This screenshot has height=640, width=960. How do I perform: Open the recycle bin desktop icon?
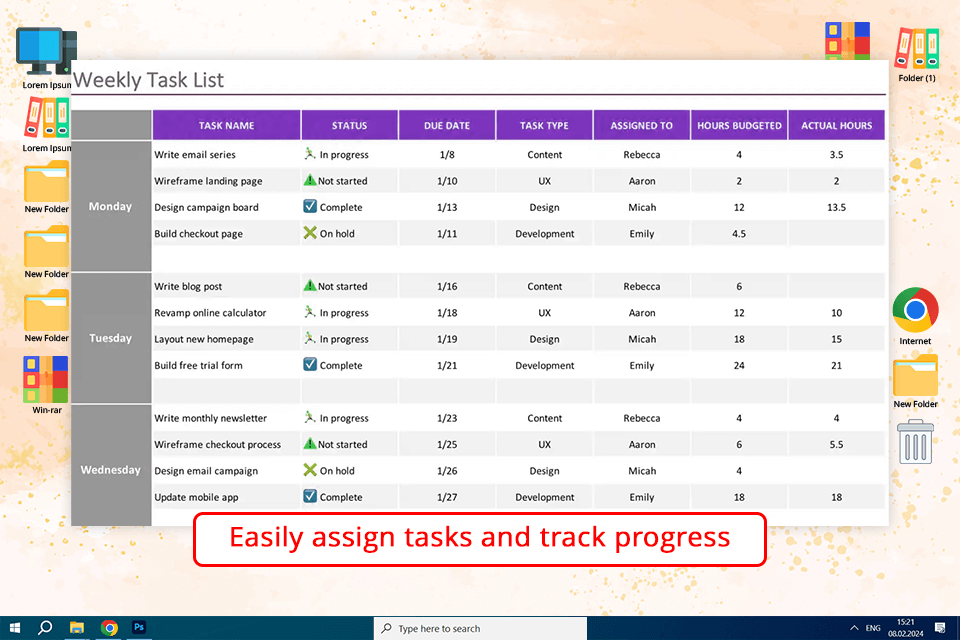915,442
